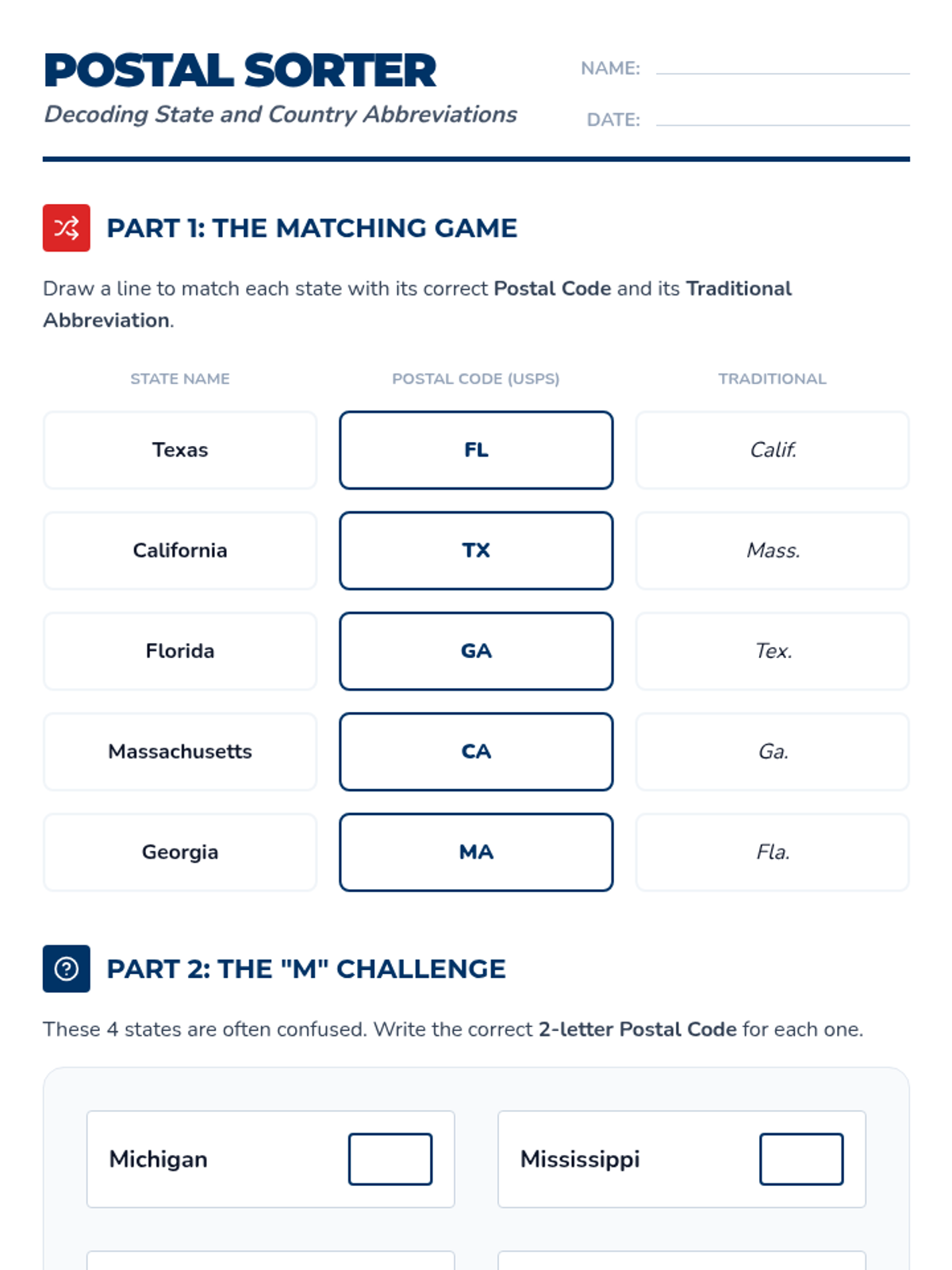Select the Florida state card
The width and height of the screenshot is (952, 1270).
[x=180, y=651]
